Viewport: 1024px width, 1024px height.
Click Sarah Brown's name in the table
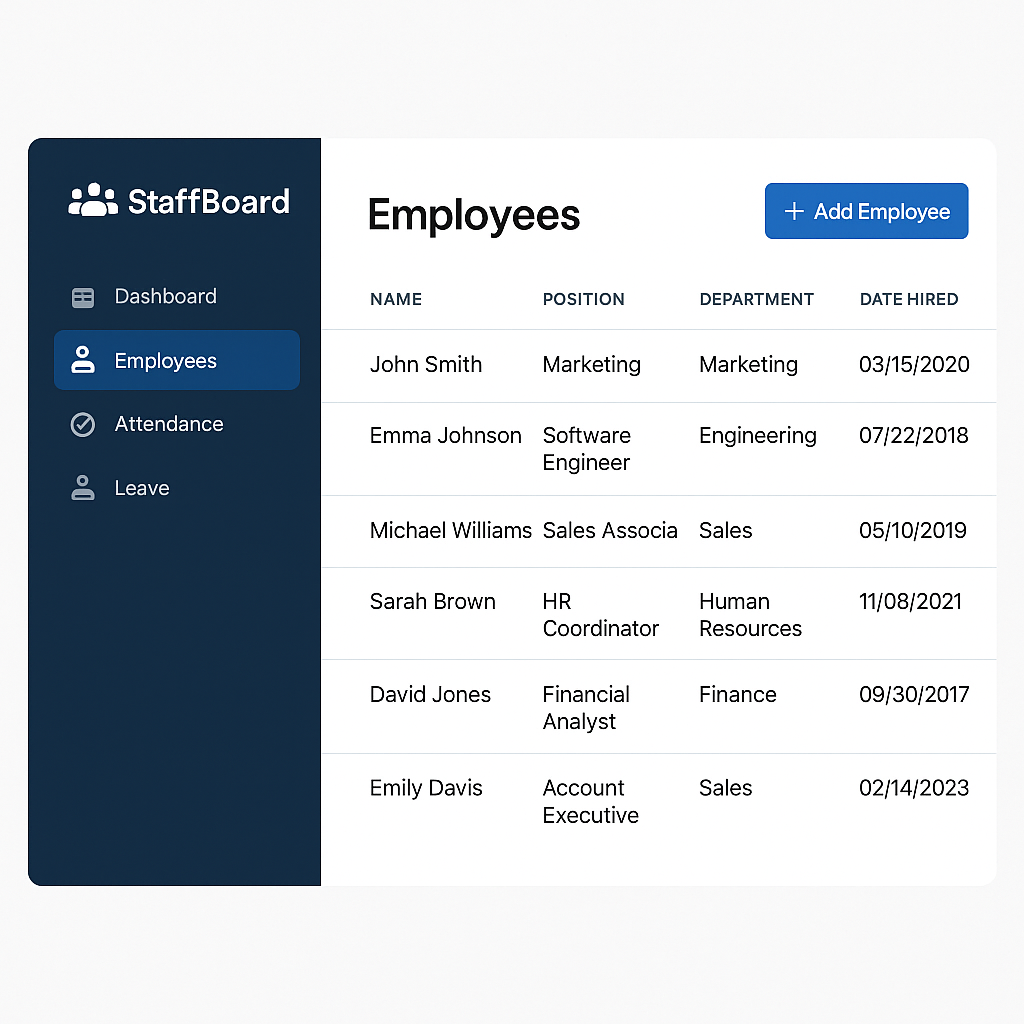coord(432,602)
